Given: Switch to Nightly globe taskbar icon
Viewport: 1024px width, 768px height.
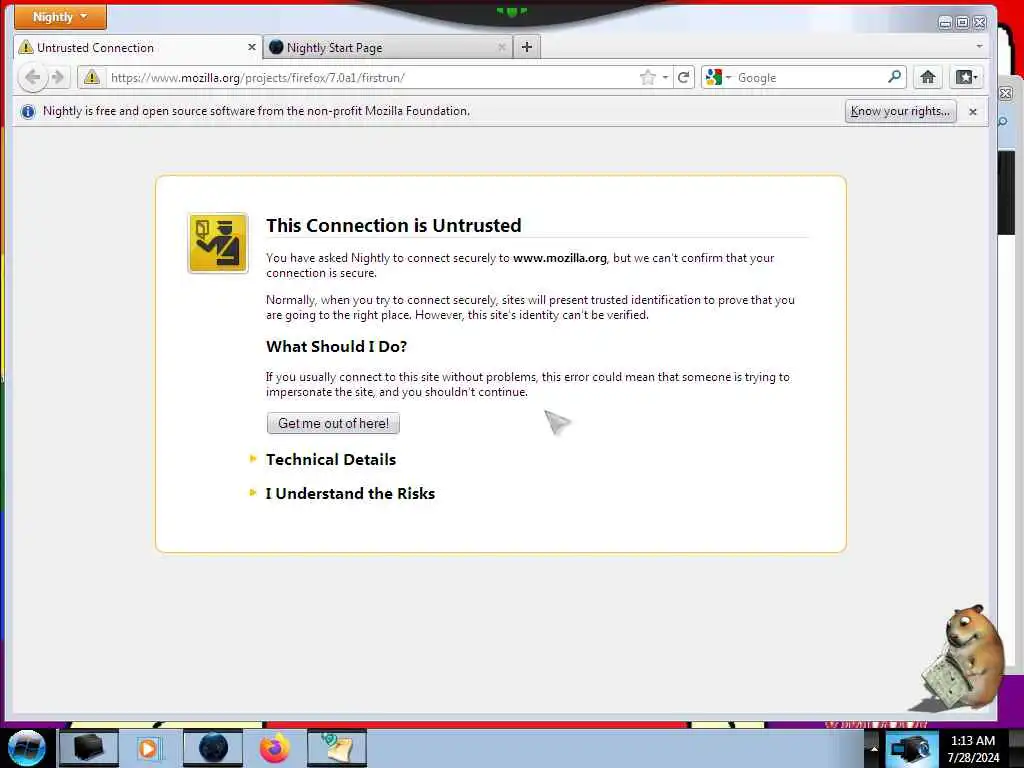Looking at the screenshot, I should point(213,748).
